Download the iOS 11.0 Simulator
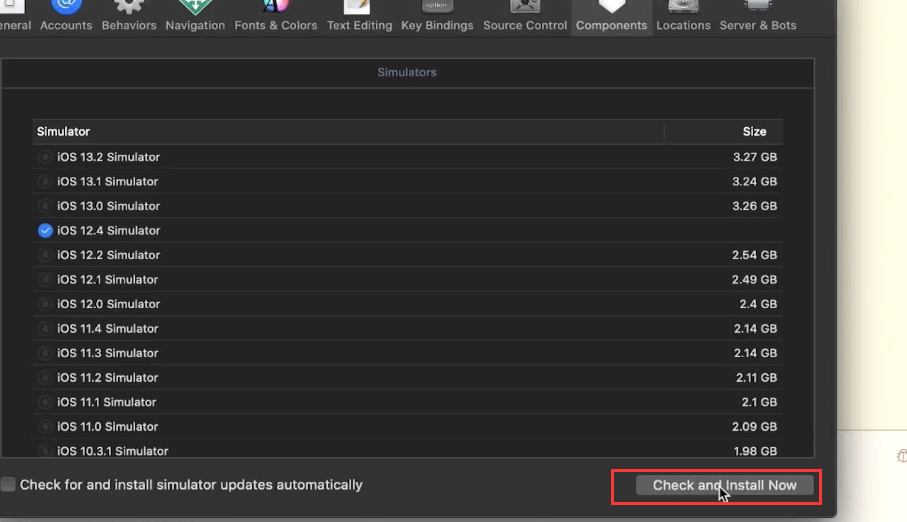 point(45,427)
